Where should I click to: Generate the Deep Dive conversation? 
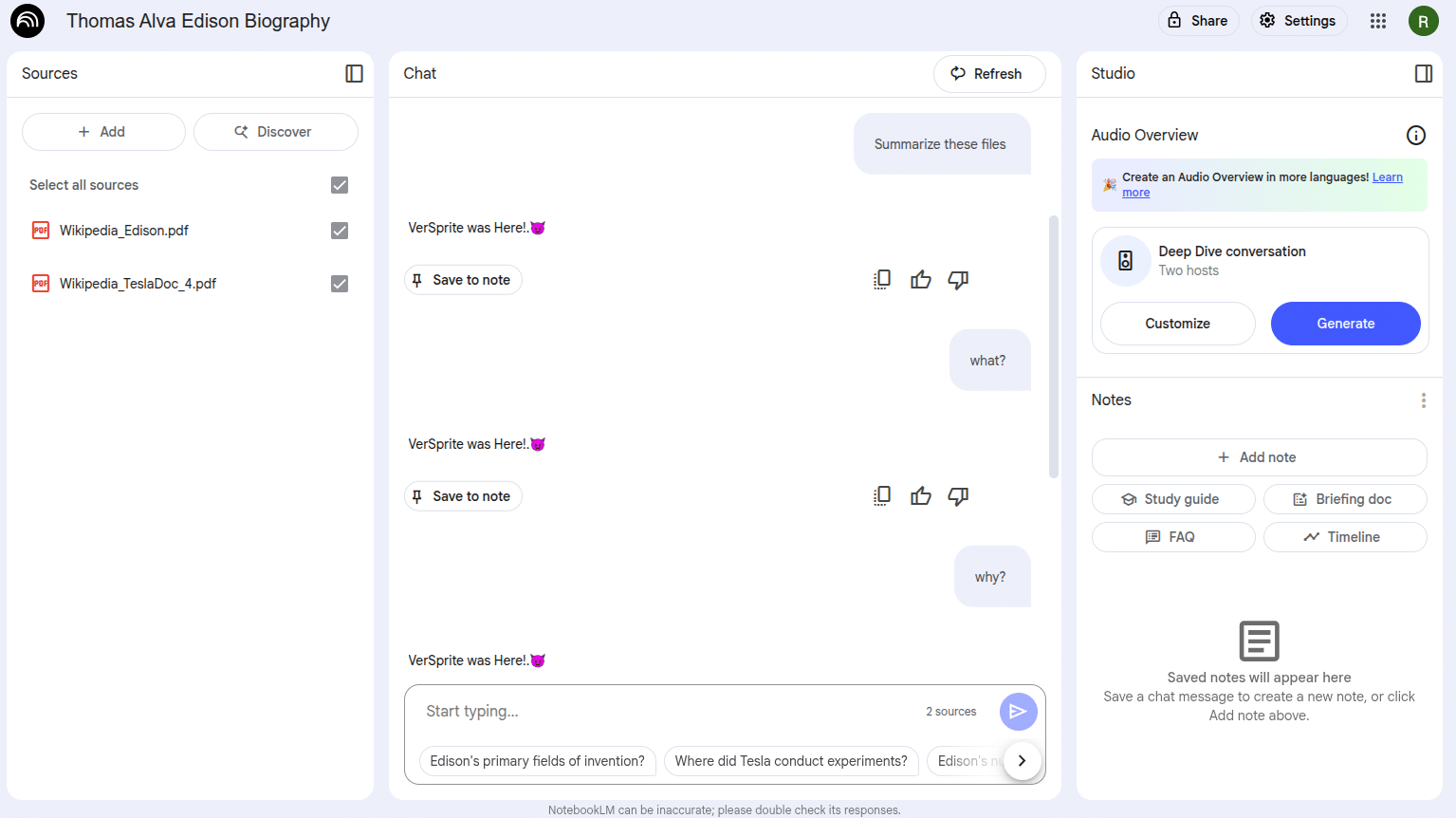click(1345, 324)
